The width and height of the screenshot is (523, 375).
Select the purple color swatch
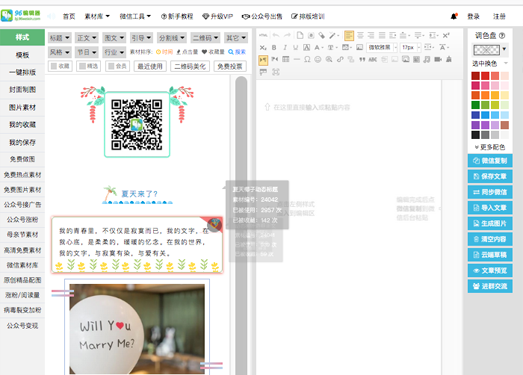tap(475, 125)
